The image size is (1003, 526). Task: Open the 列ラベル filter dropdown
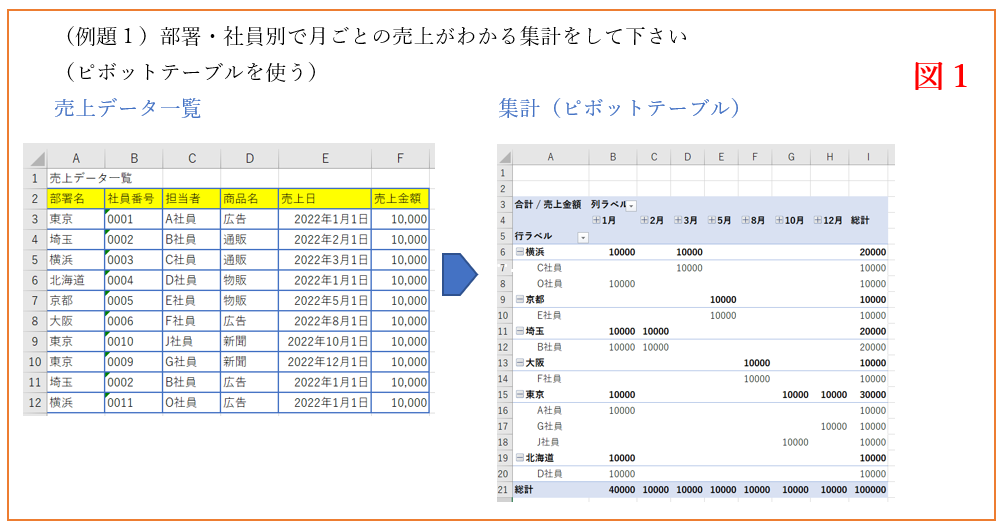click(x=631, y=205)
